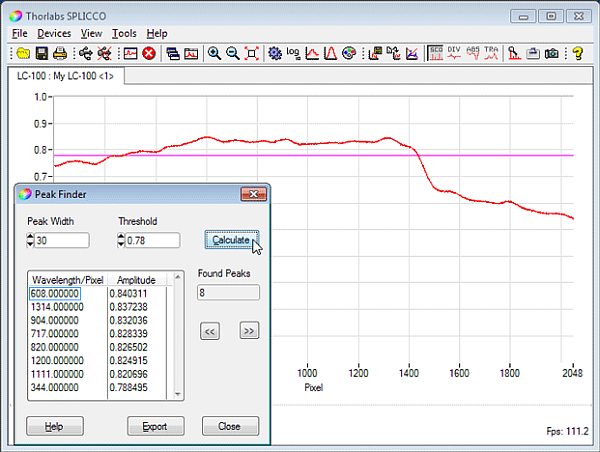Decrease Peak Width with down arrow
600x452 pixels.
point(31,244)
